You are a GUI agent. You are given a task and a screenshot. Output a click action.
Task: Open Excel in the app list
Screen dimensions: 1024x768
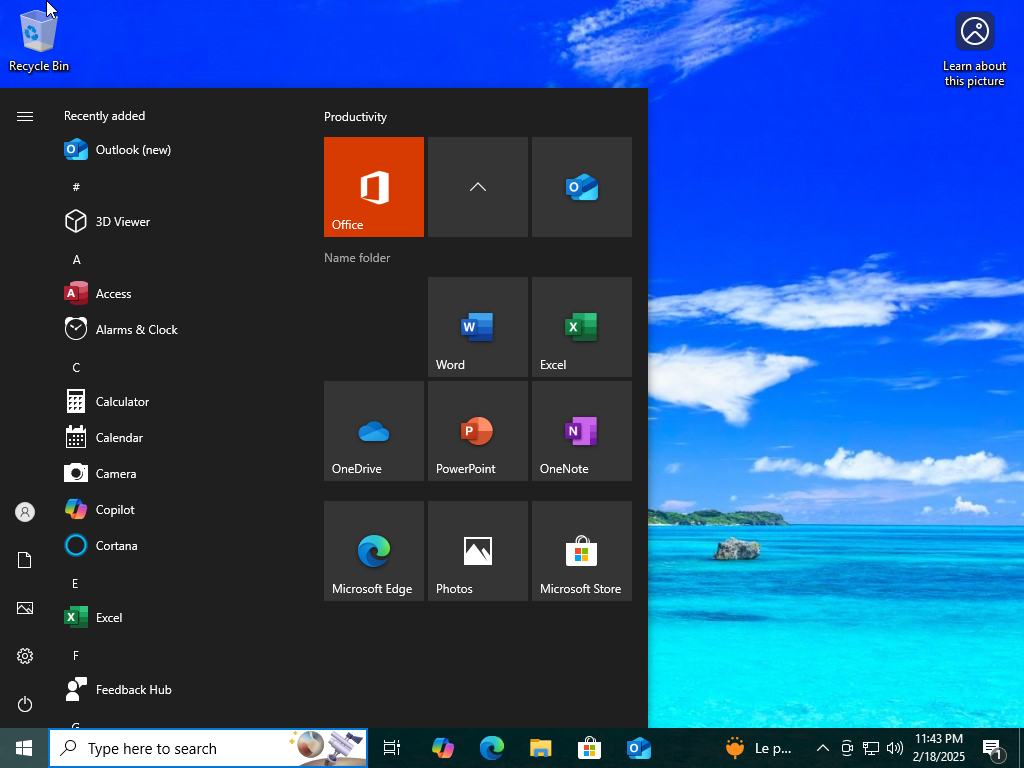click(176, 618)
